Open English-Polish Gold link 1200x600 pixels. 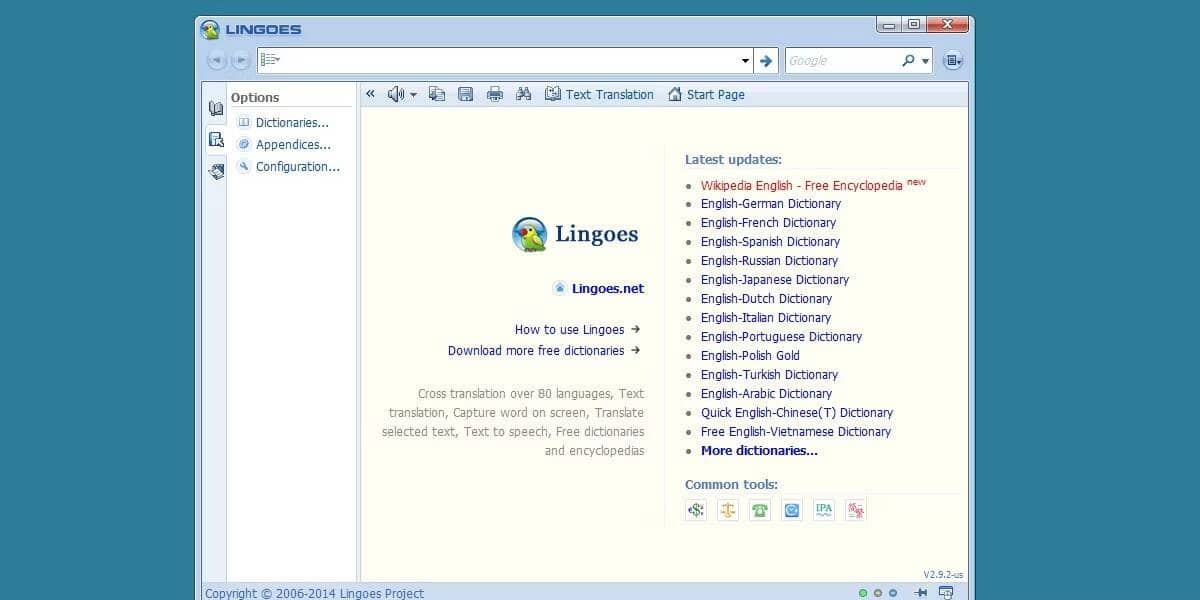750,355
